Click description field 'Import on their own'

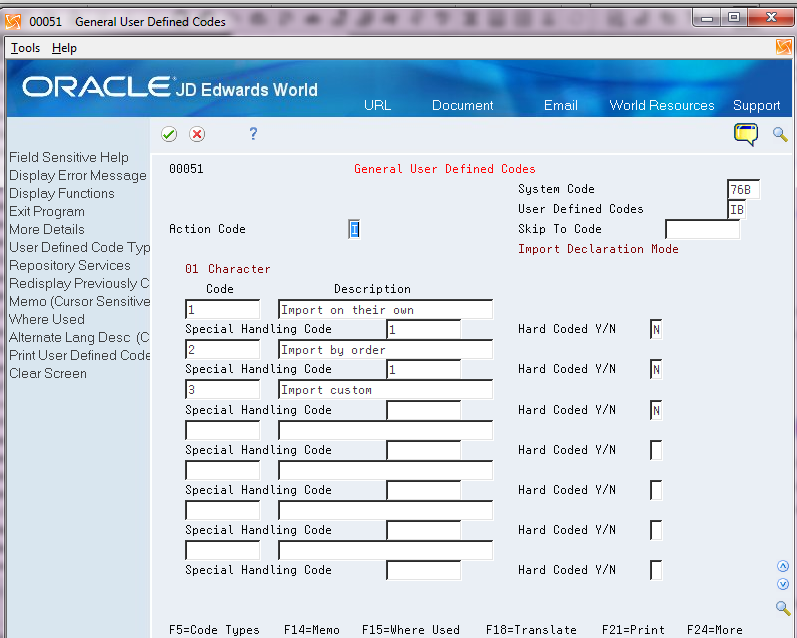pos(385,310)
